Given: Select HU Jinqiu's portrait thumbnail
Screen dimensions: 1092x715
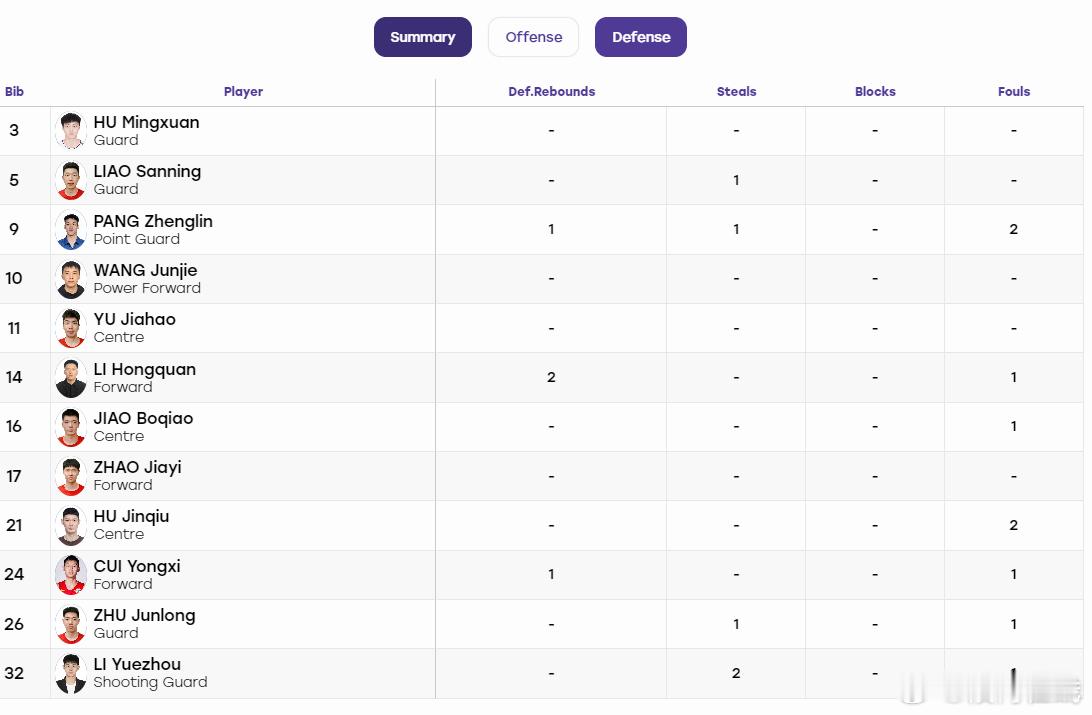Looking at the screenshot, I should pyautogui.click(x=71, y=526).
